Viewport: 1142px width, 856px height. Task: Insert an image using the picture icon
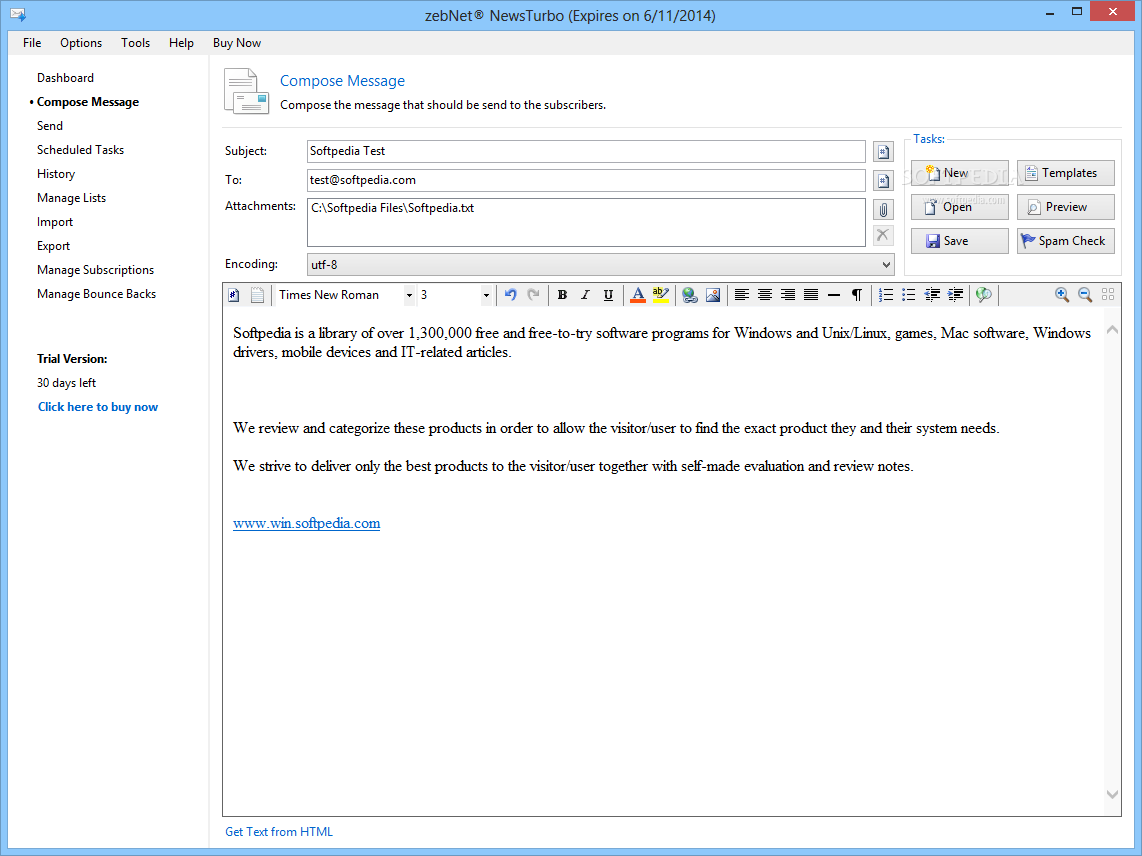coord(713,294)
